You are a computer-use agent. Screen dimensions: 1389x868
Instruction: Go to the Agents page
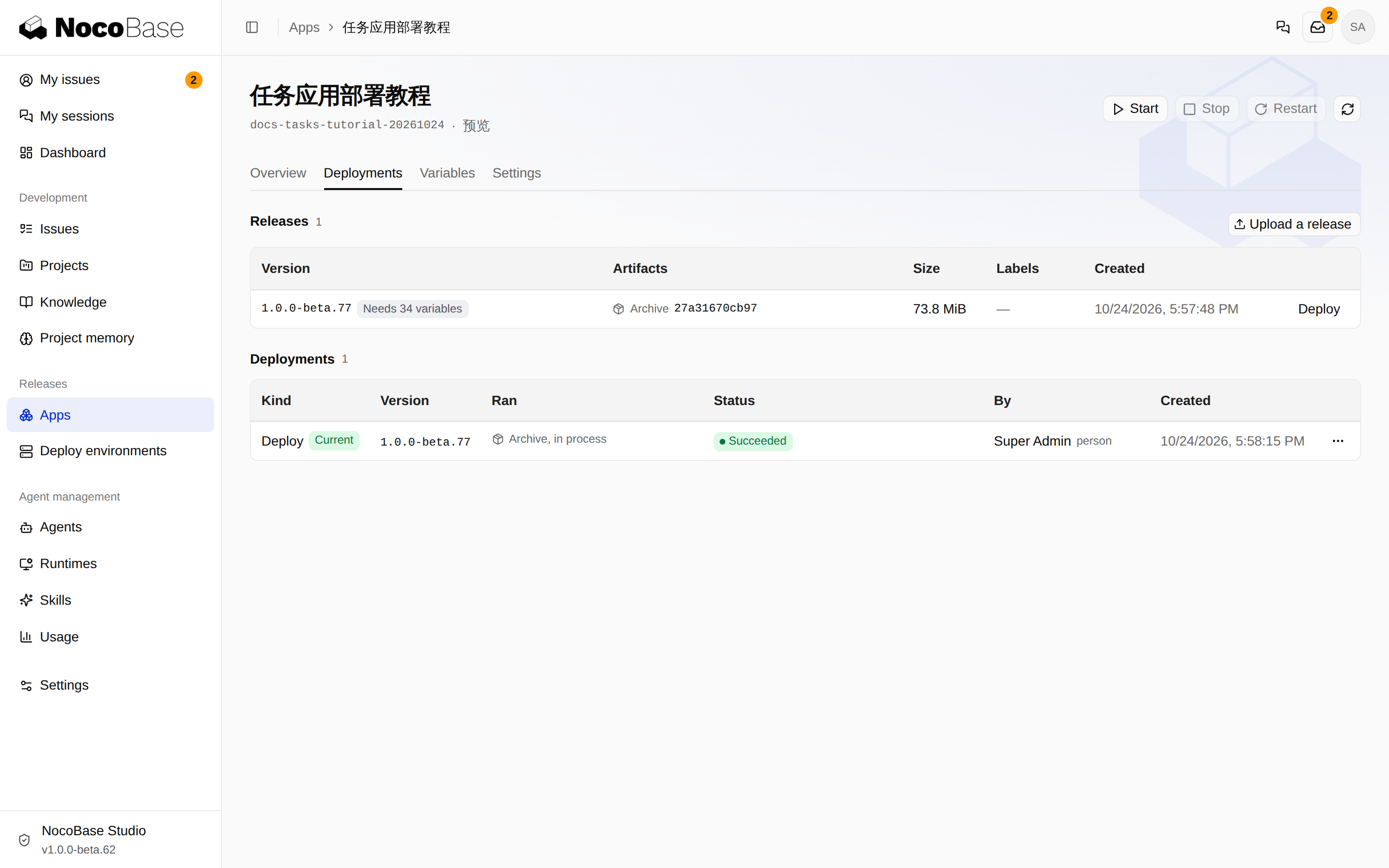110,527
